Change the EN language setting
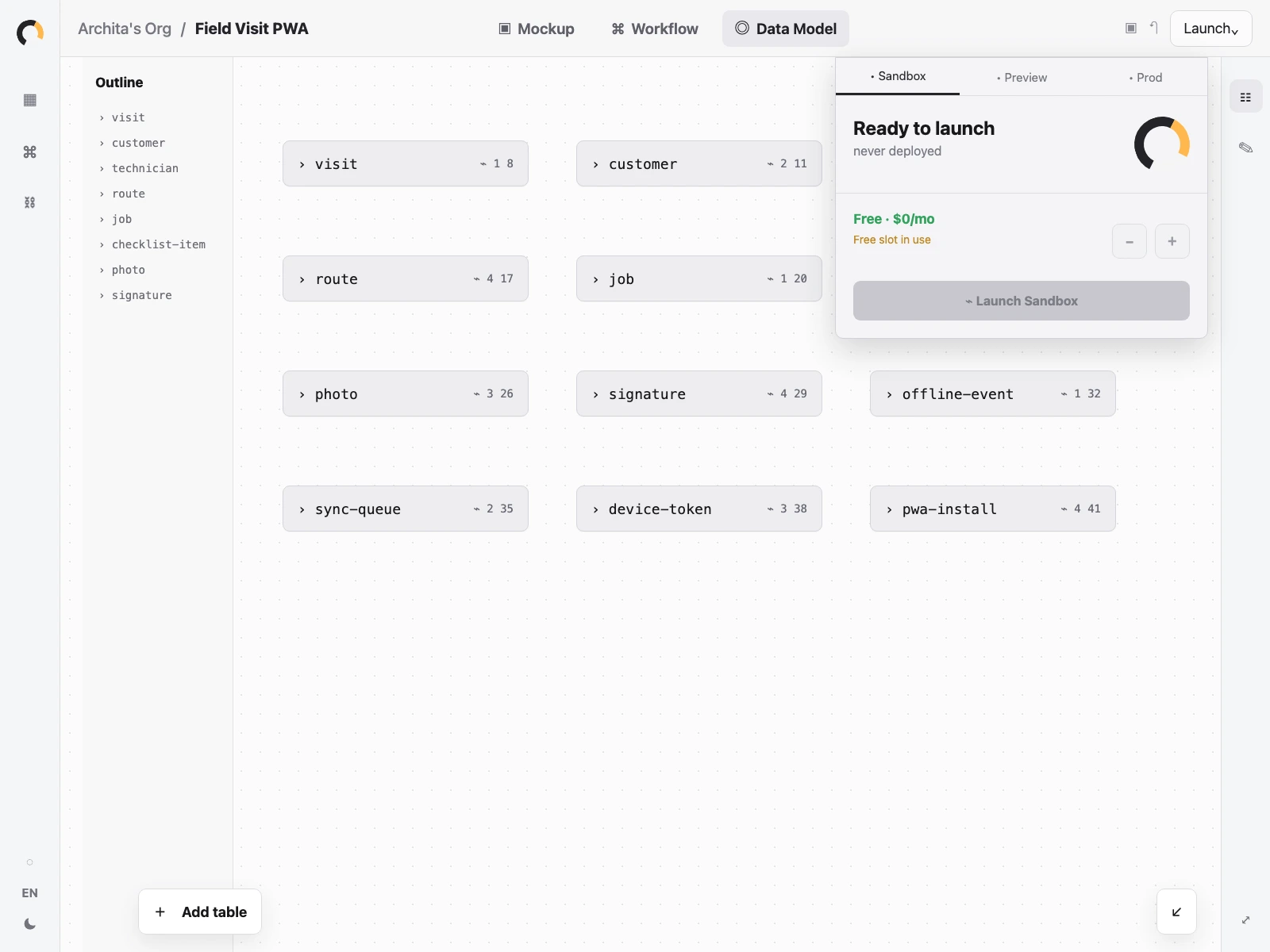1270x952 pixels. click(29, 892)
